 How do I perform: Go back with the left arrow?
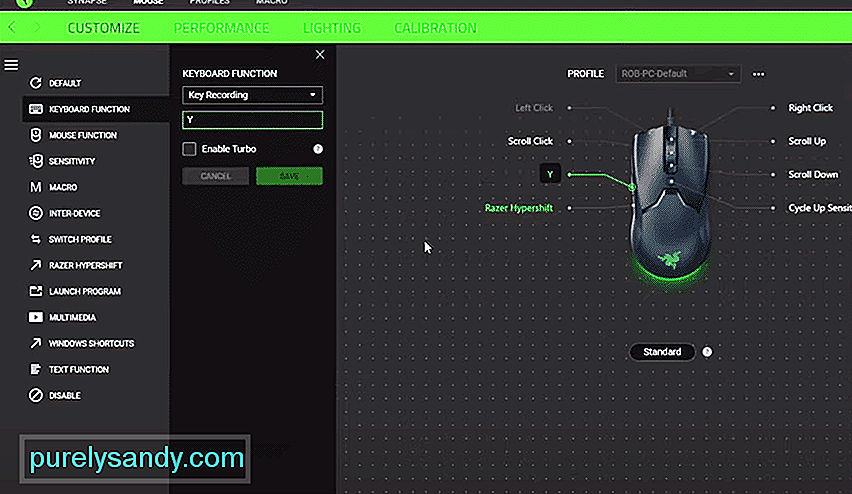coord(12,27)
